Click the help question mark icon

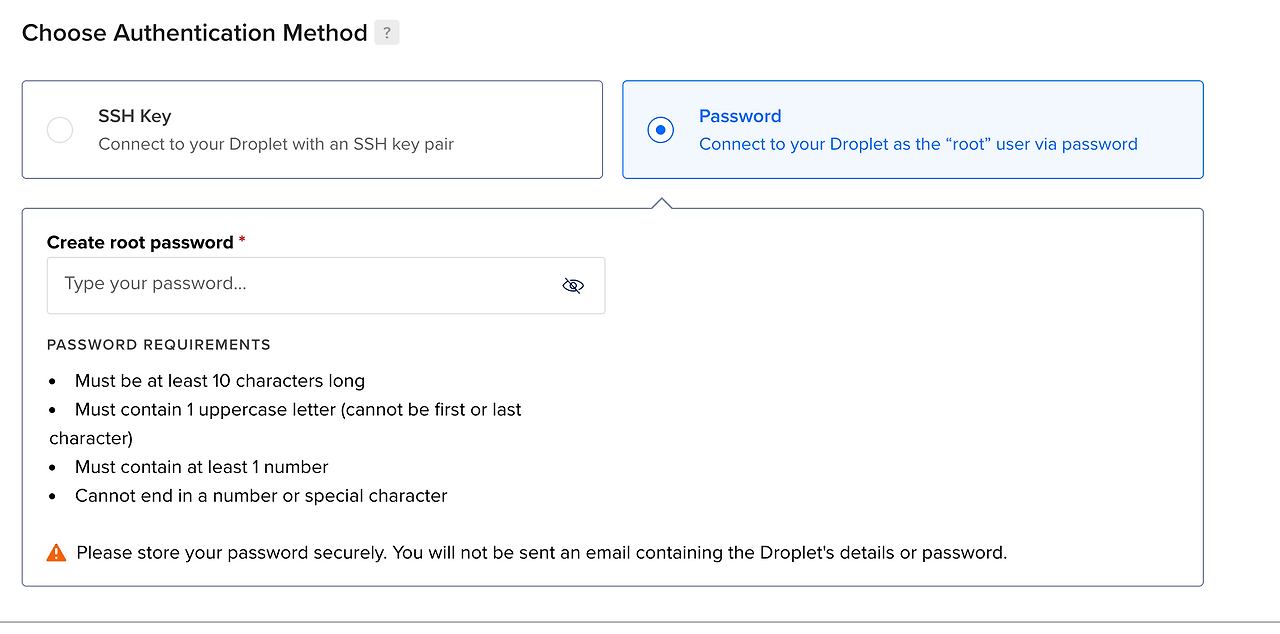coord(387,33)
